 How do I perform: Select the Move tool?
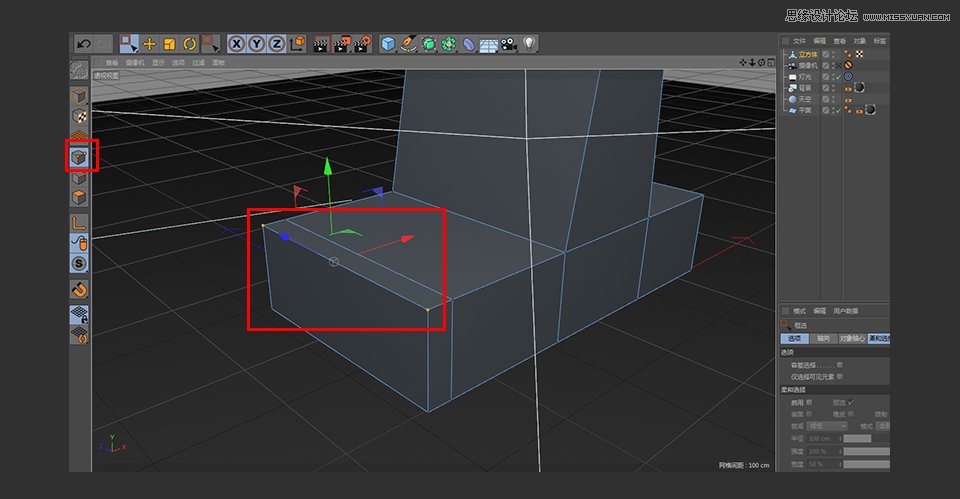pyautogui.click(x=149, y=44)
